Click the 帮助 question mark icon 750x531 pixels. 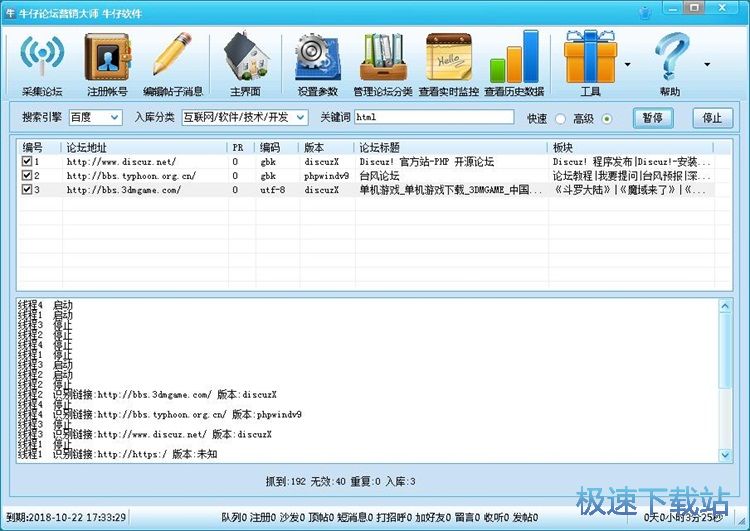tap(670, 64)
